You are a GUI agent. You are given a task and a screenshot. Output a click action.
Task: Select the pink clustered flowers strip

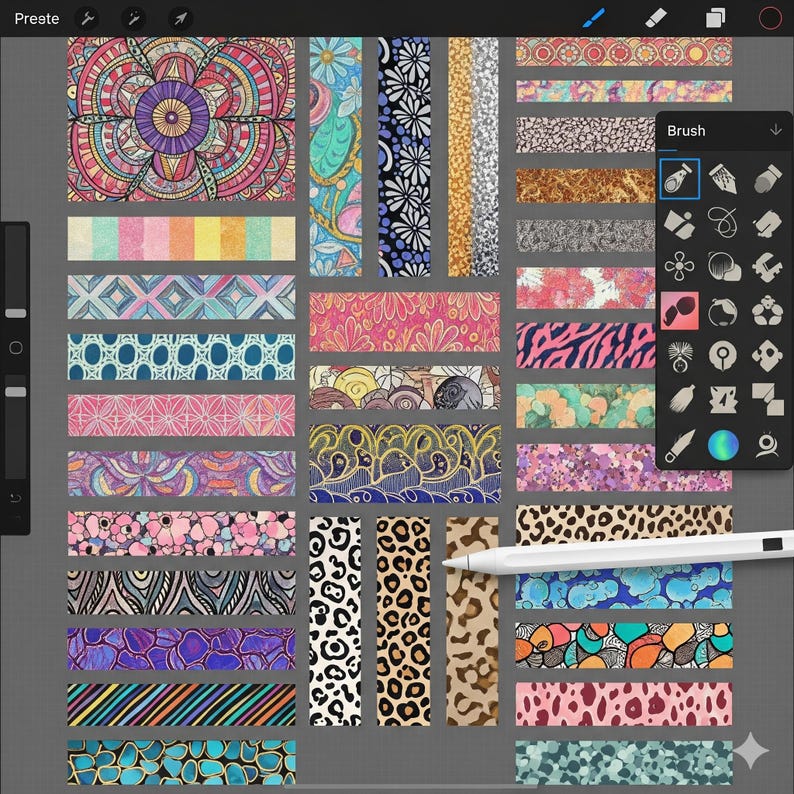coord(181,533)
